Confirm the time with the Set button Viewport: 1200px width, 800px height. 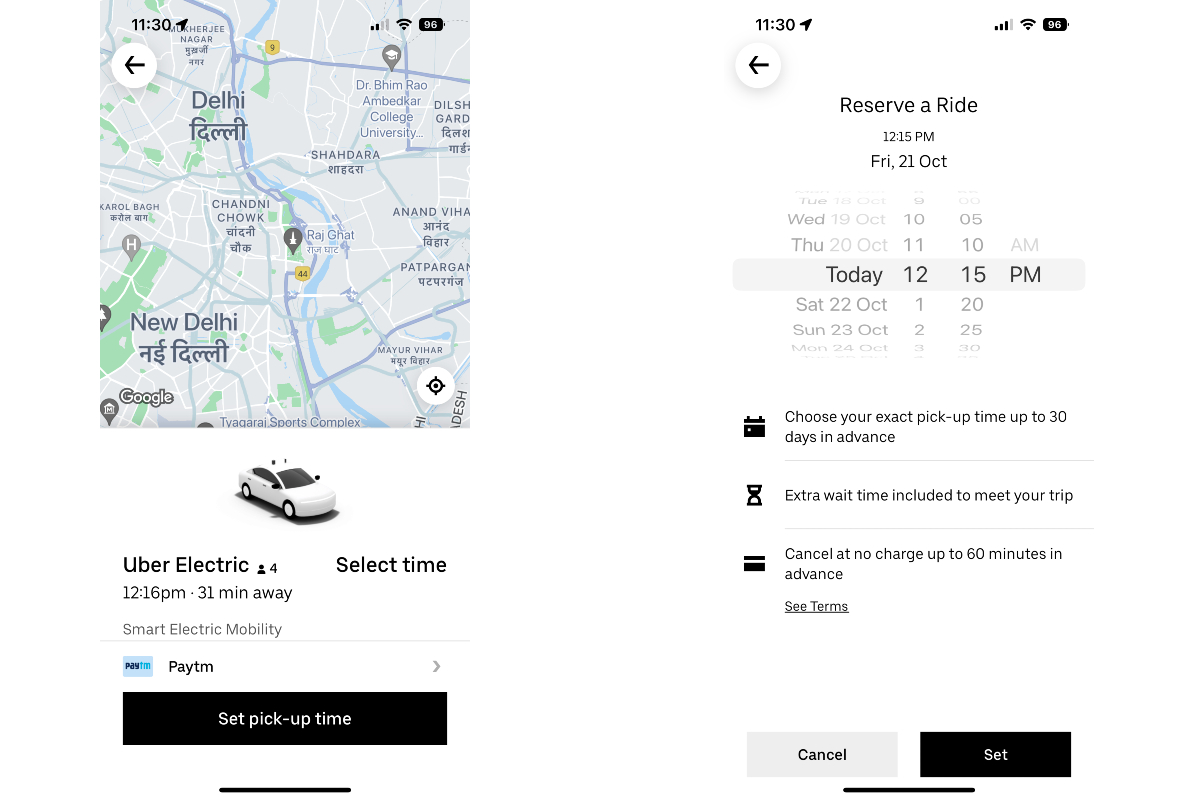[995, 755]
